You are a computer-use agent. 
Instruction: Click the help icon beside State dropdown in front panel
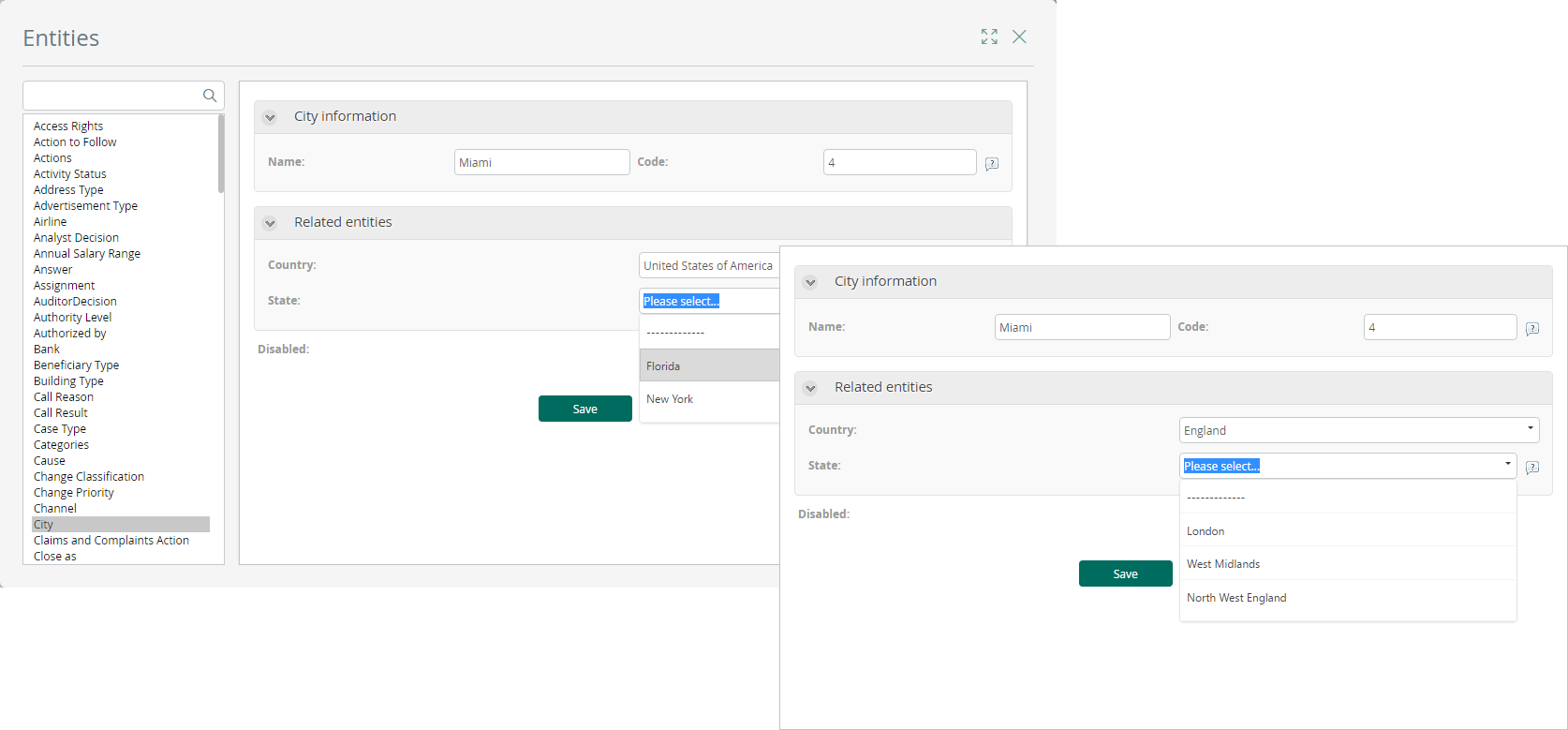click(1532, 467)
